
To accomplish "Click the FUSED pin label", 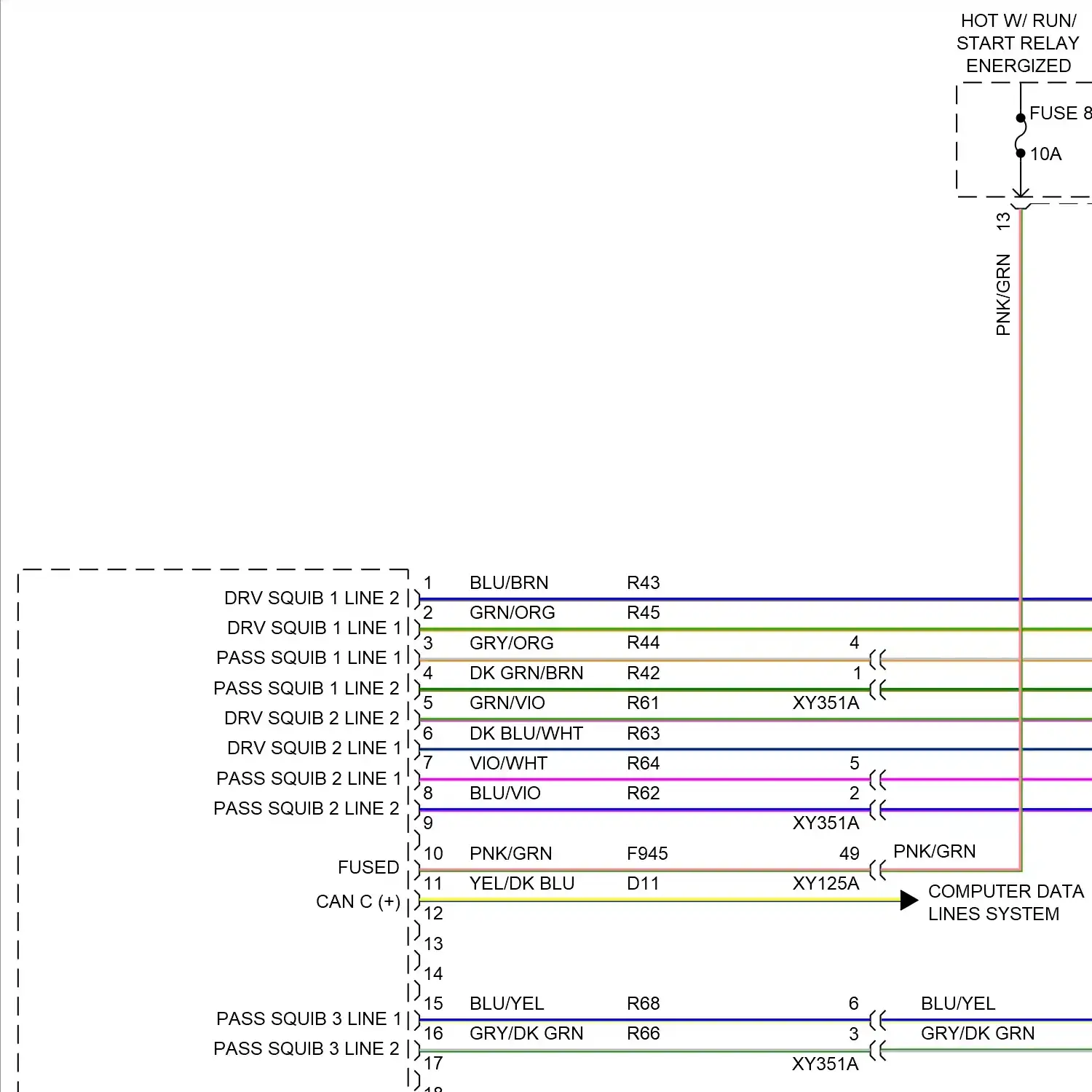I will 368,868.
